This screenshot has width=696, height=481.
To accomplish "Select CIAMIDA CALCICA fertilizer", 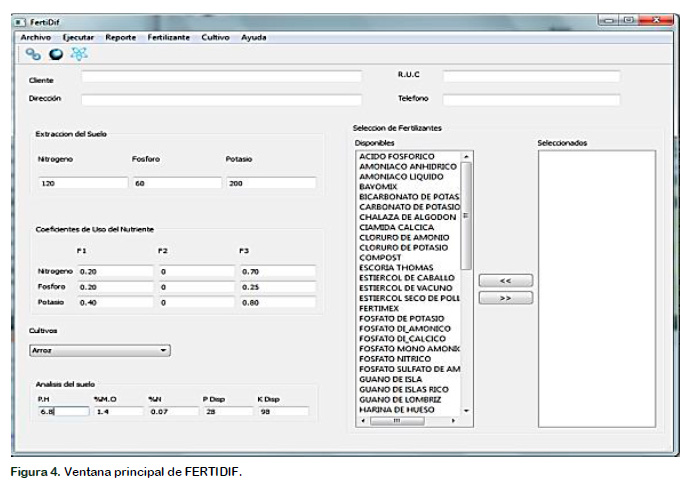I will click(396, 227).
